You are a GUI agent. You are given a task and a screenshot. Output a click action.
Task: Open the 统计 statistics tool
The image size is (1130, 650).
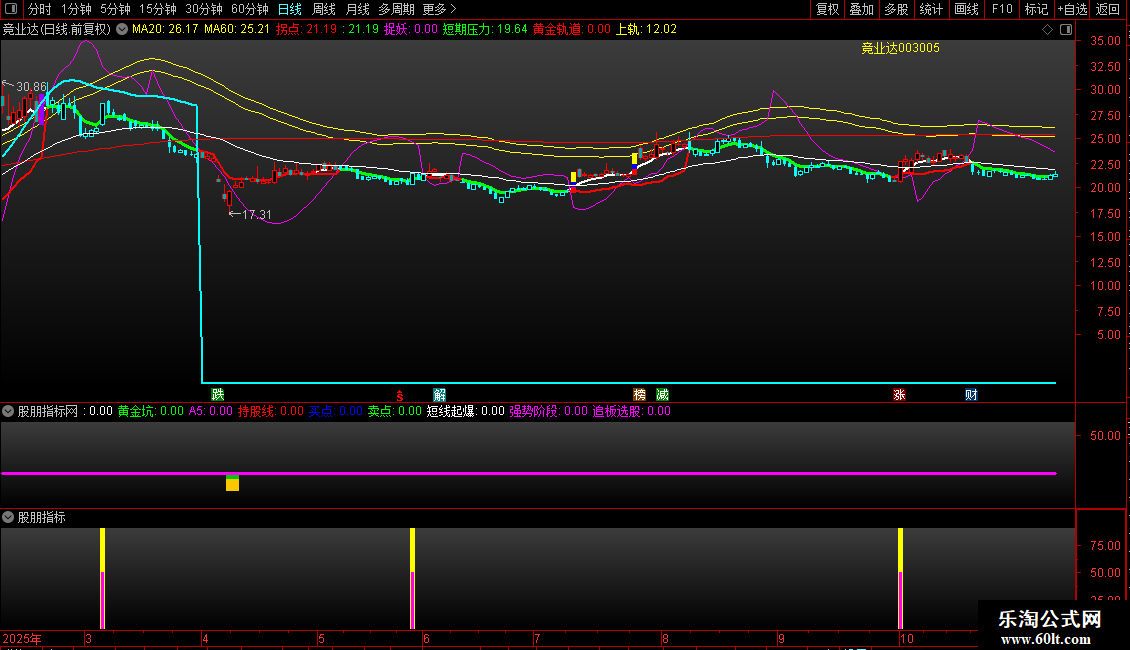(931, 9)
